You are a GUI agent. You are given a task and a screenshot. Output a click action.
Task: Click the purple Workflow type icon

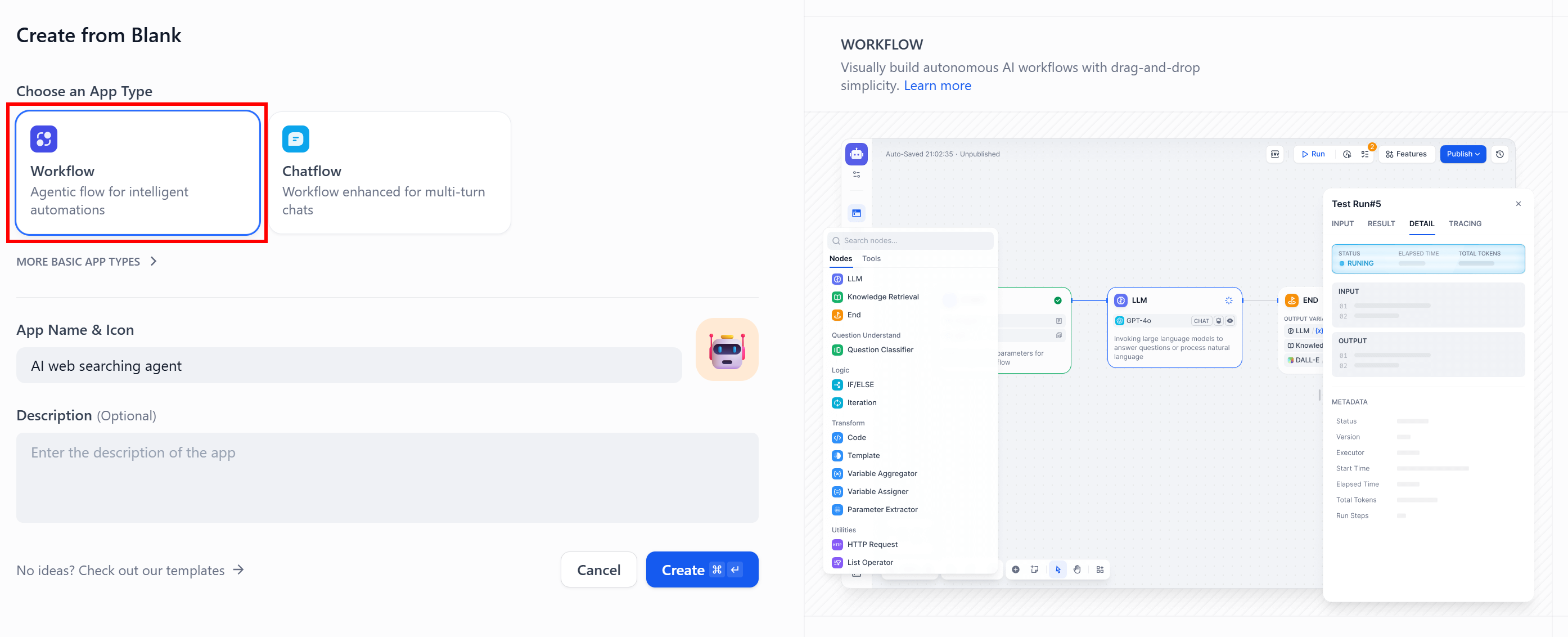coord(44,139)
